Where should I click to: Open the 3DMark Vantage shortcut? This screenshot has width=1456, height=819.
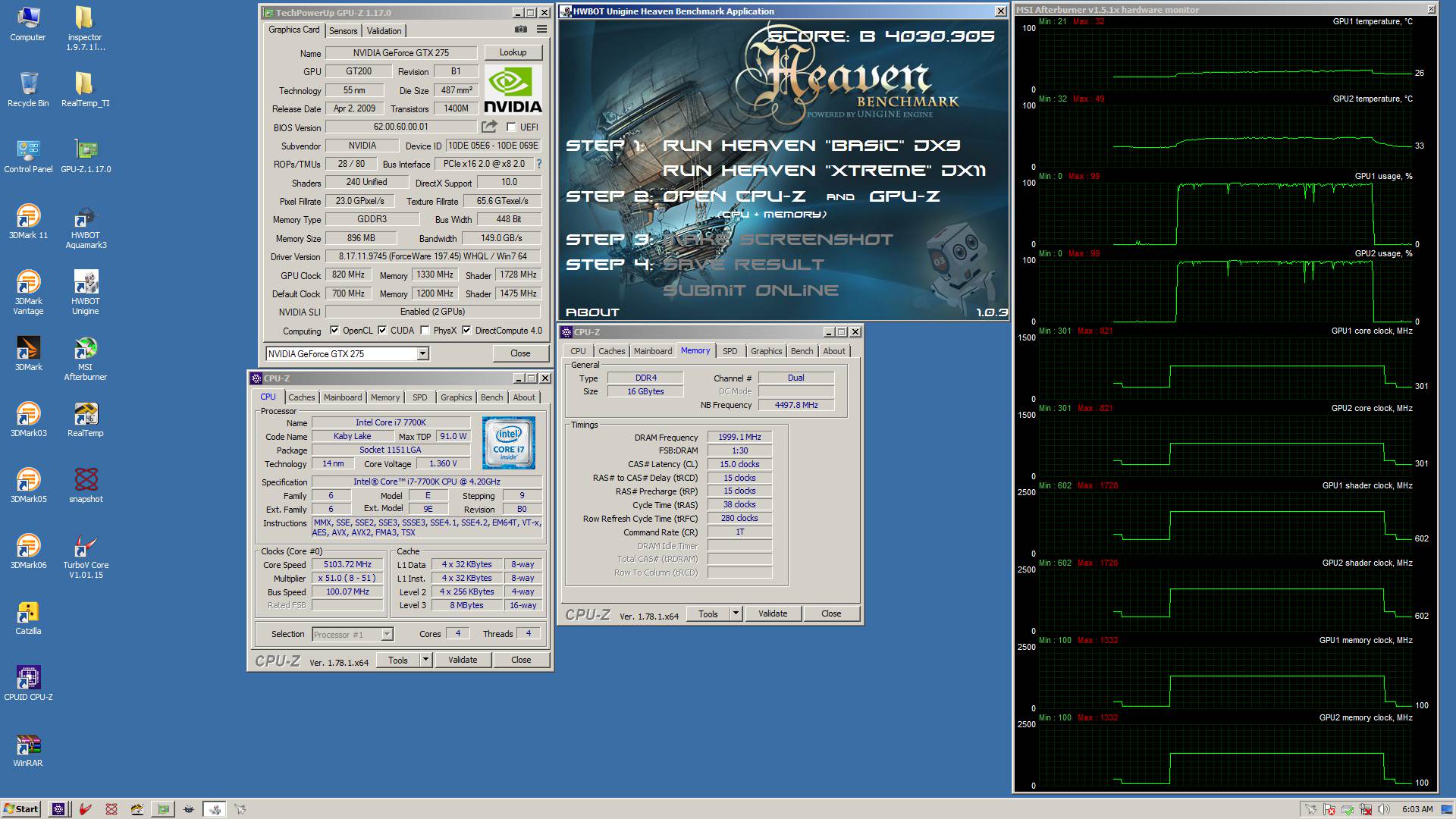point(28,293)
